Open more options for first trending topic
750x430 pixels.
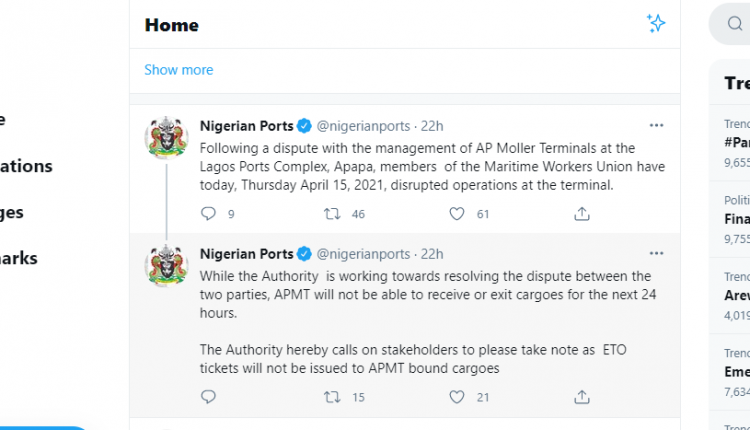[x=746, y=124]
